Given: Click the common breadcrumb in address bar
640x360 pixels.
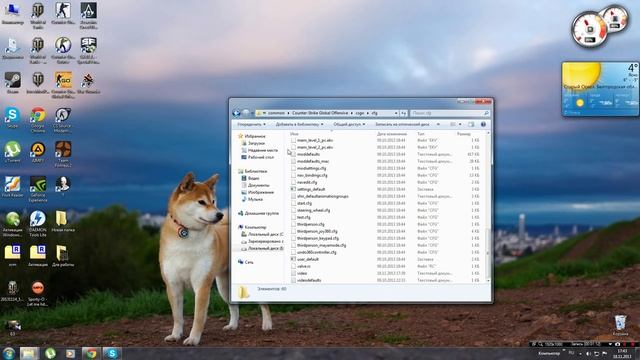Looking at the screenshot, I should pyautogui.click(x=276, y=113).
